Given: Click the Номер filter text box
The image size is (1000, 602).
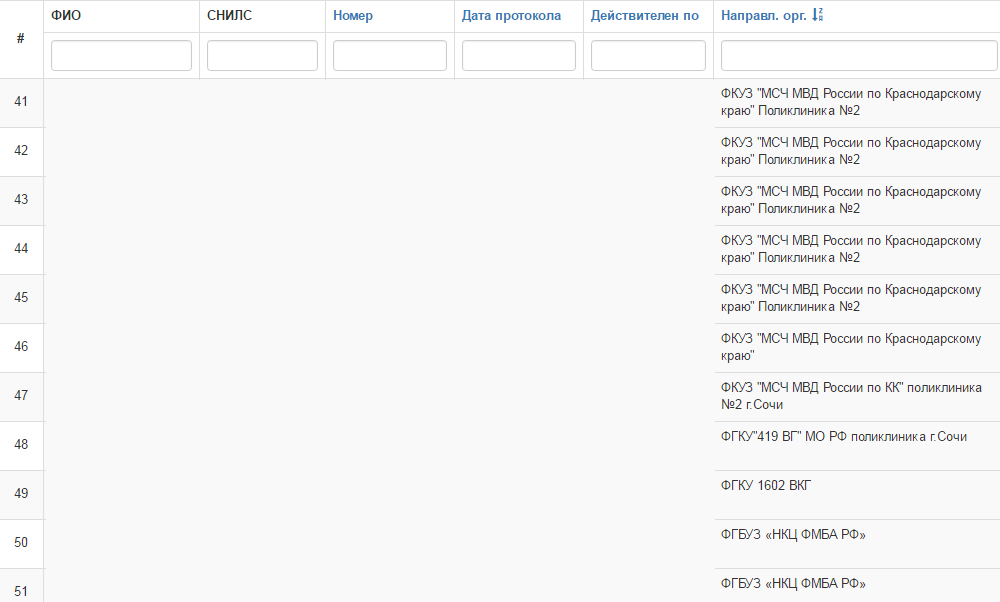Looking at the screenshot, I should (x=390, y=56).
